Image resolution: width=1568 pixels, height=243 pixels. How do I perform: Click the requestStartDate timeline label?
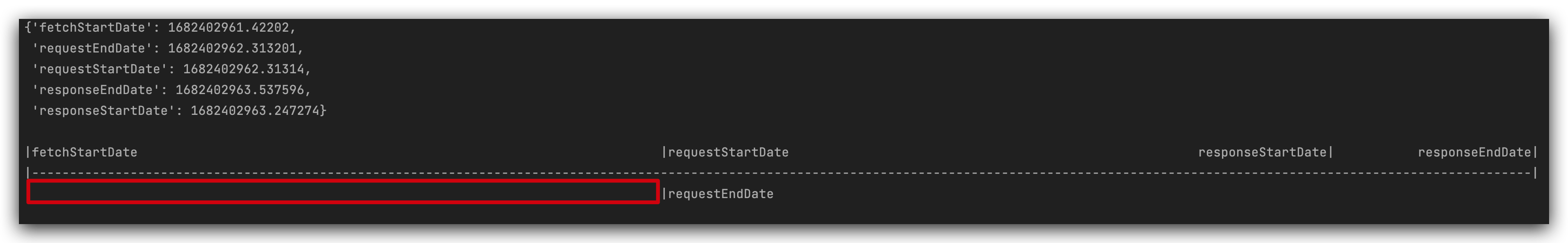coord(728,152)
